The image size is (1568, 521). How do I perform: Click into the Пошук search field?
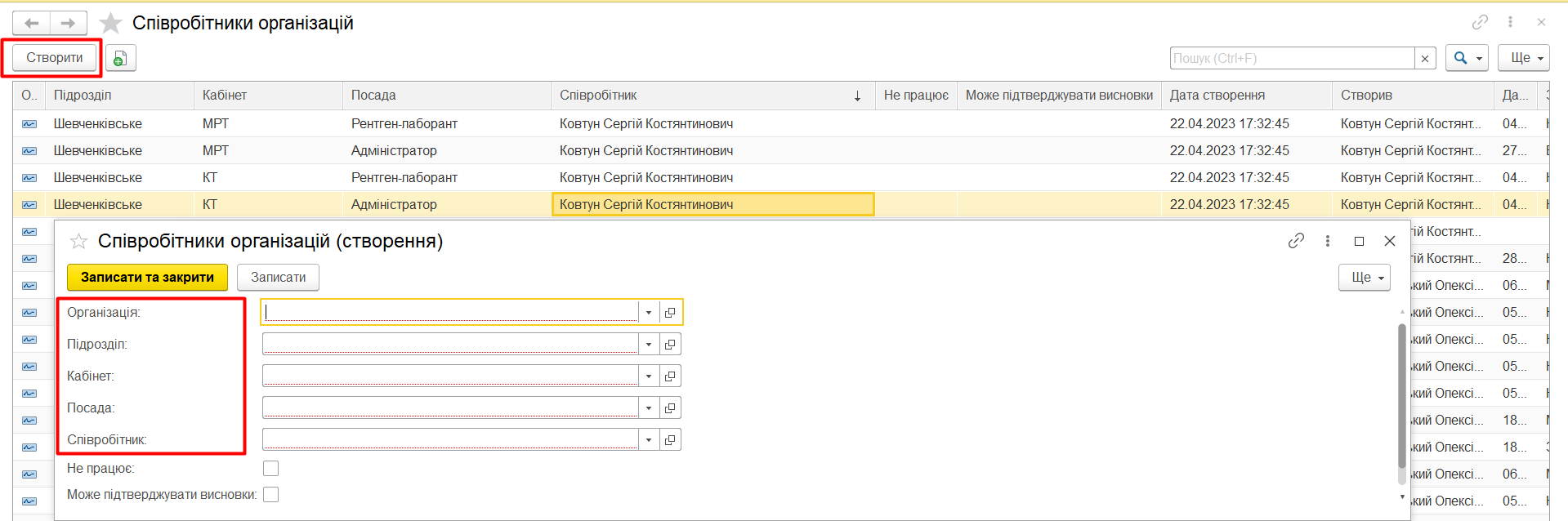tap(1292, 58)
